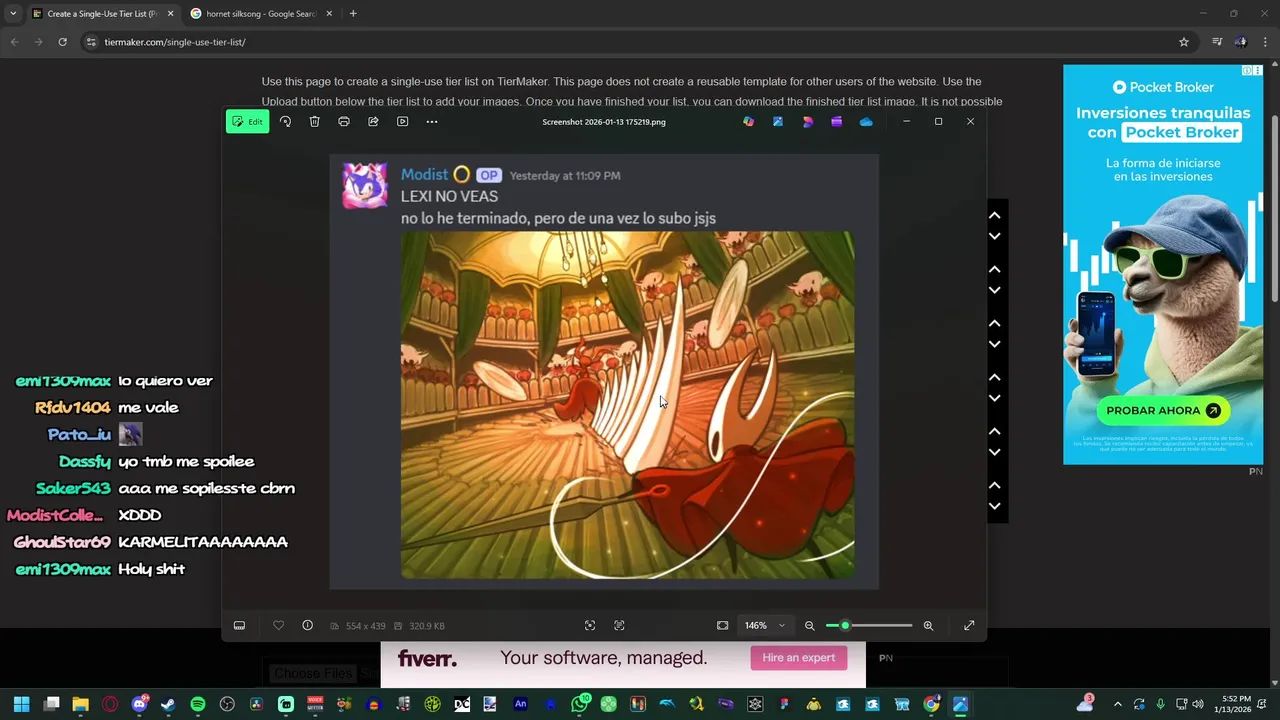This screenshot has width=1280, height=720.
Task: Zoom out using the minus magnifier
Action: 809,626
